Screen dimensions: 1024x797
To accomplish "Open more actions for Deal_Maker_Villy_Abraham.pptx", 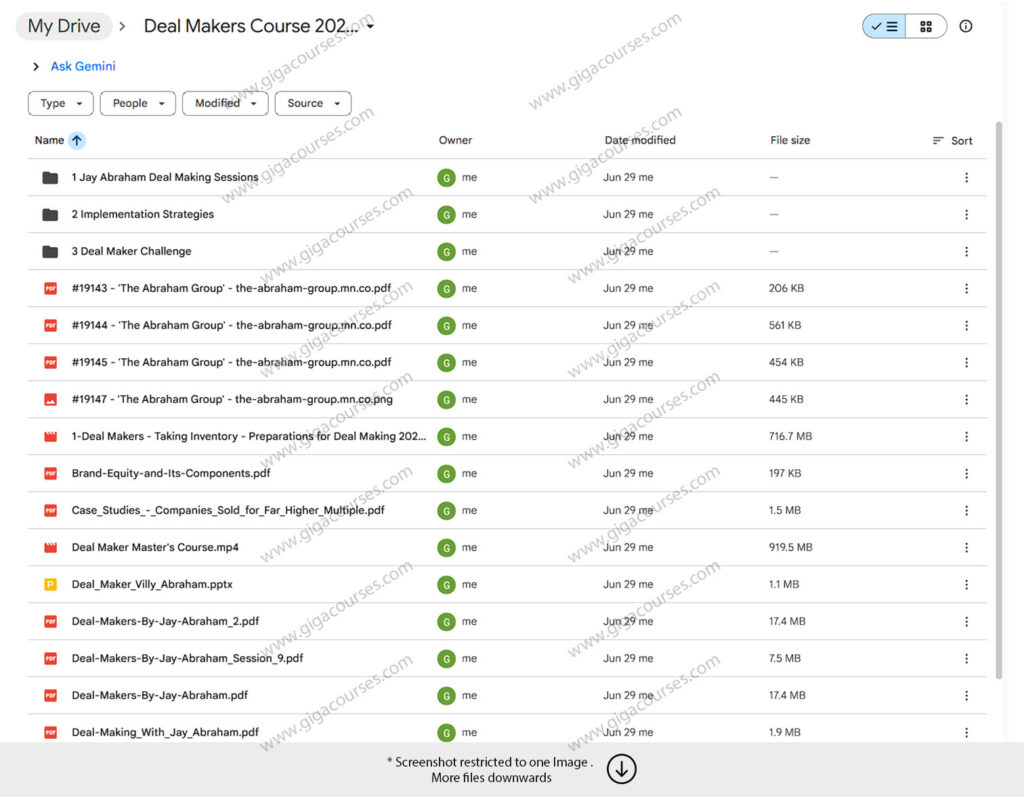I will (967, 585).
